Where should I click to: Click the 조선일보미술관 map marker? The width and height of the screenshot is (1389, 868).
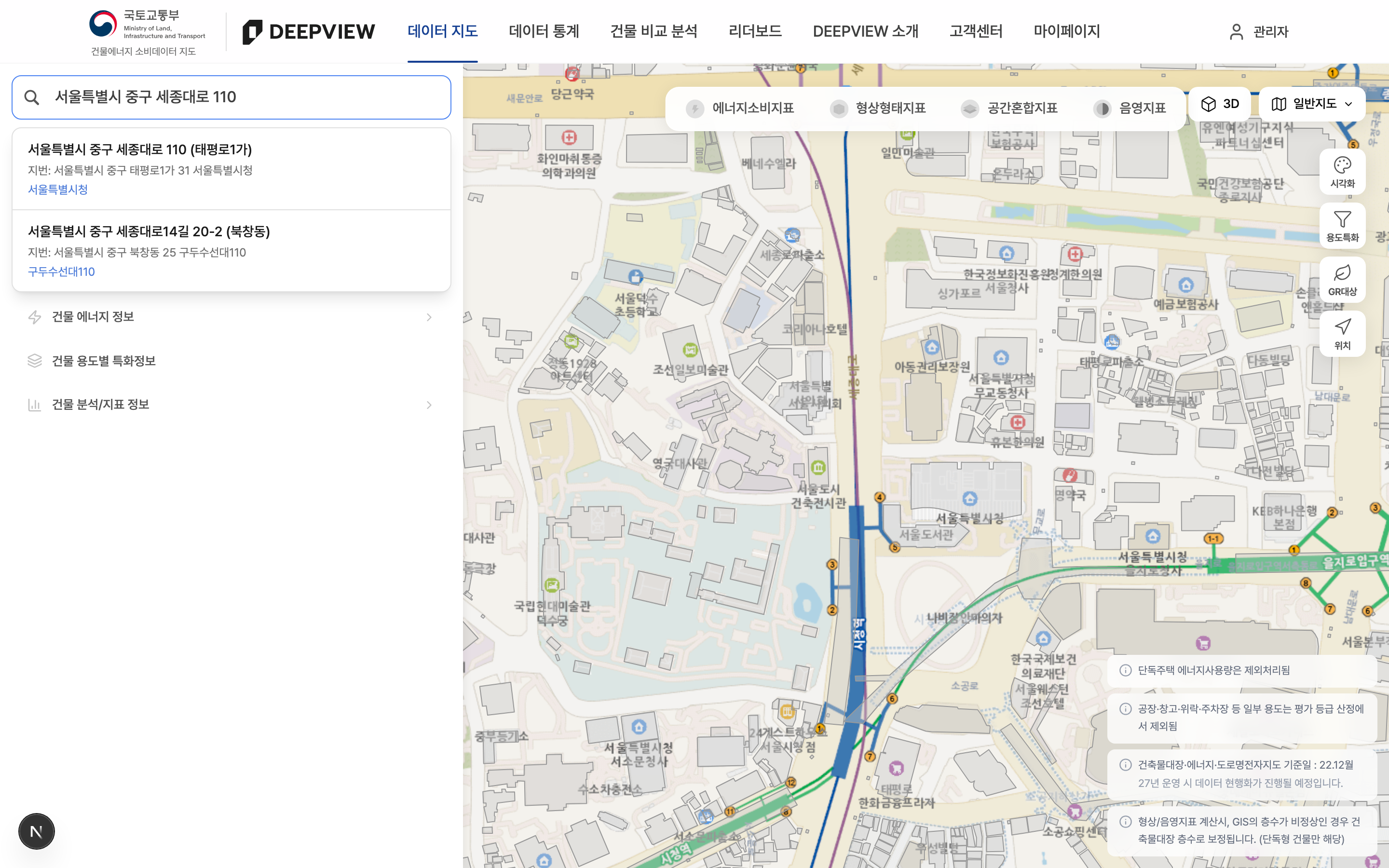coord(690,349)
